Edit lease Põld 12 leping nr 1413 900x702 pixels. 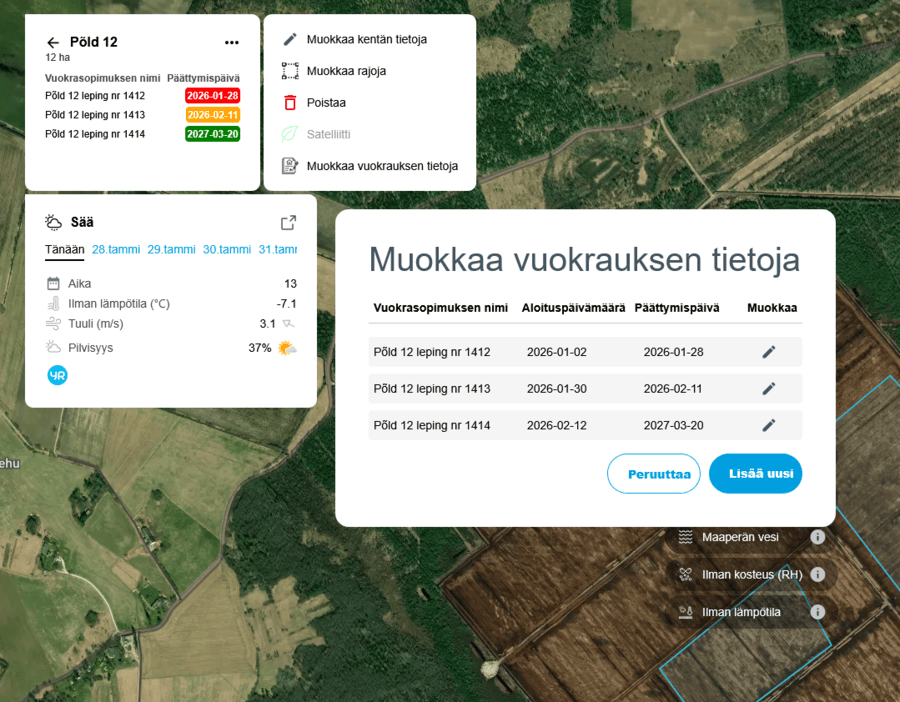pyautogui.click(x=768, y=389)
